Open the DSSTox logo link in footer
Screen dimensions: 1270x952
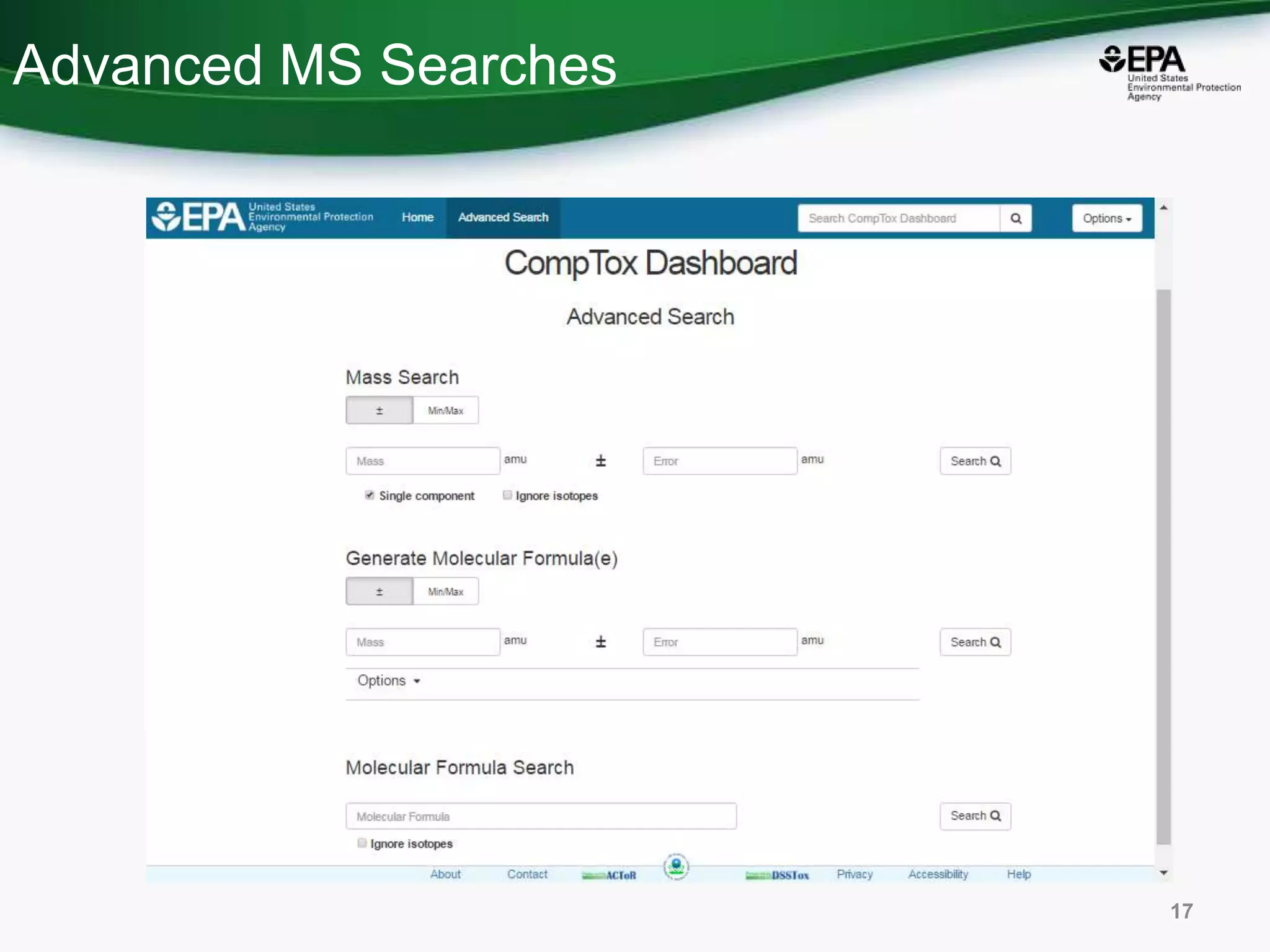point(777,875)
